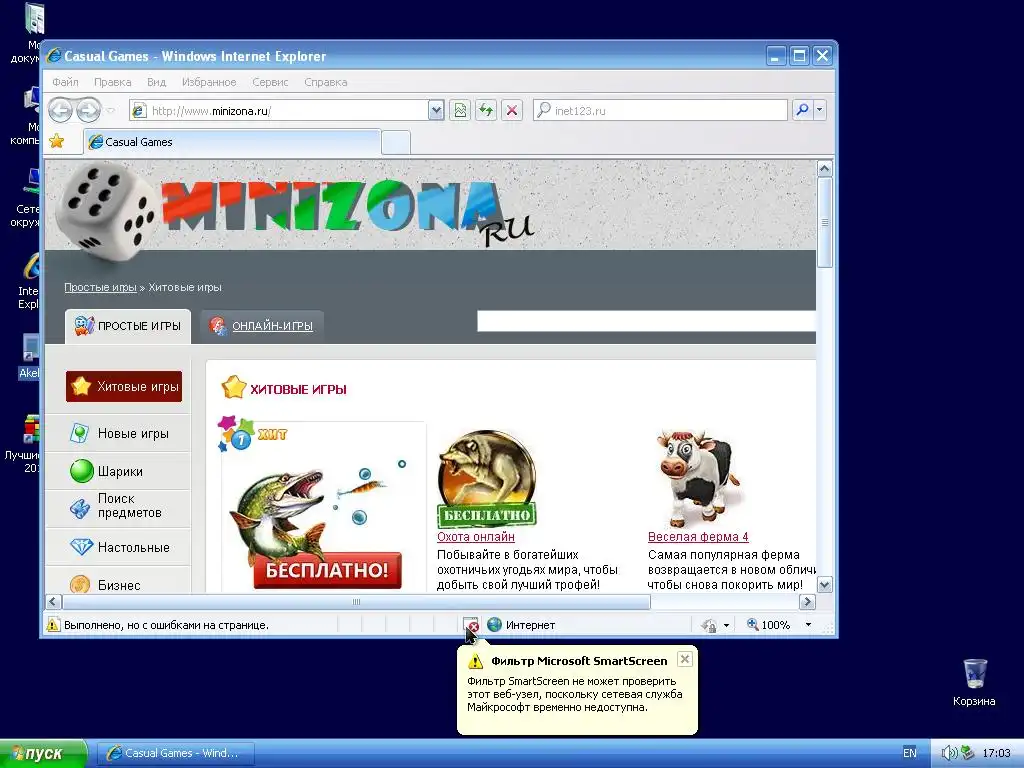
Task: Open the Сервис menu
Action: (x=270, y=82)
